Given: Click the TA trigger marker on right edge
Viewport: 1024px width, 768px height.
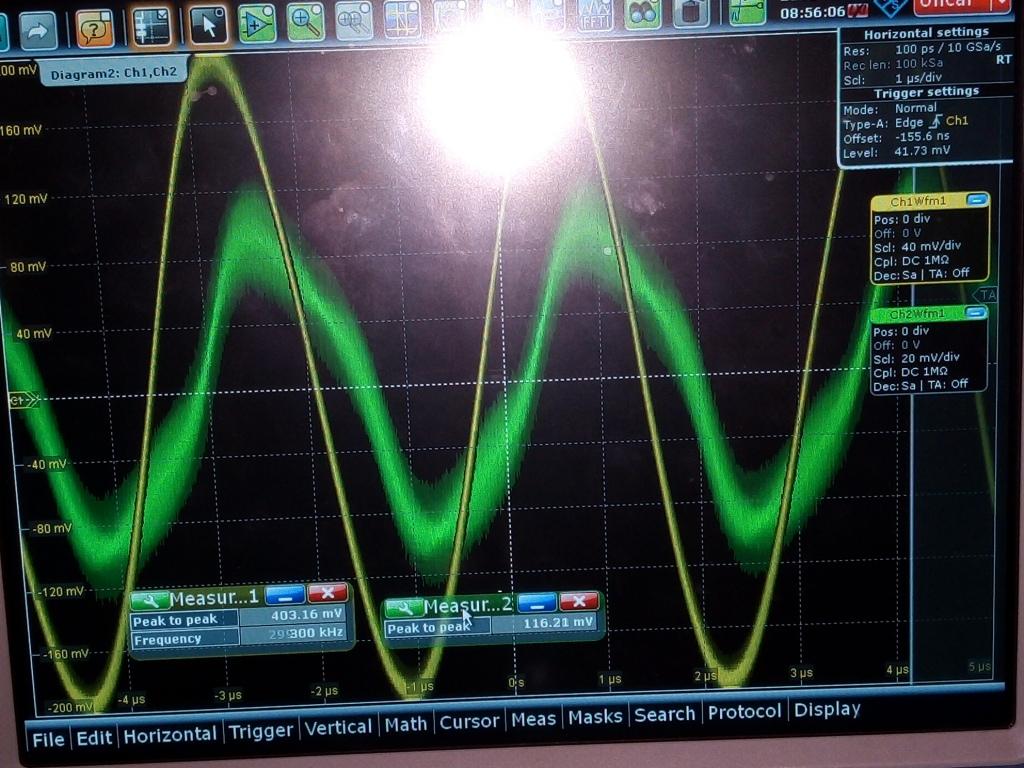Looking at the screenshot, I should [987, 295].
